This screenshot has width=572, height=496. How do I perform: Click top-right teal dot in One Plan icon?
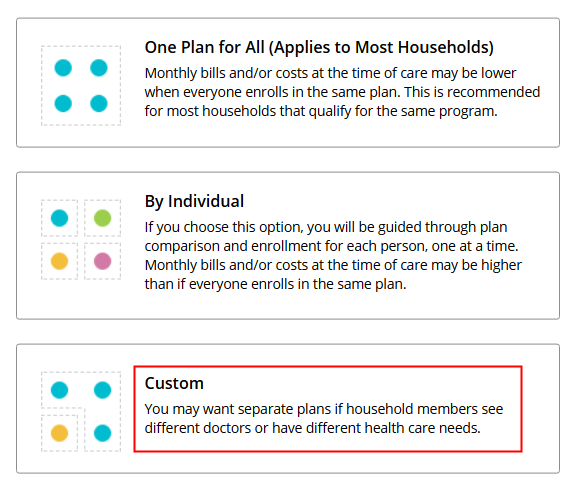click(x=99, y=68)
